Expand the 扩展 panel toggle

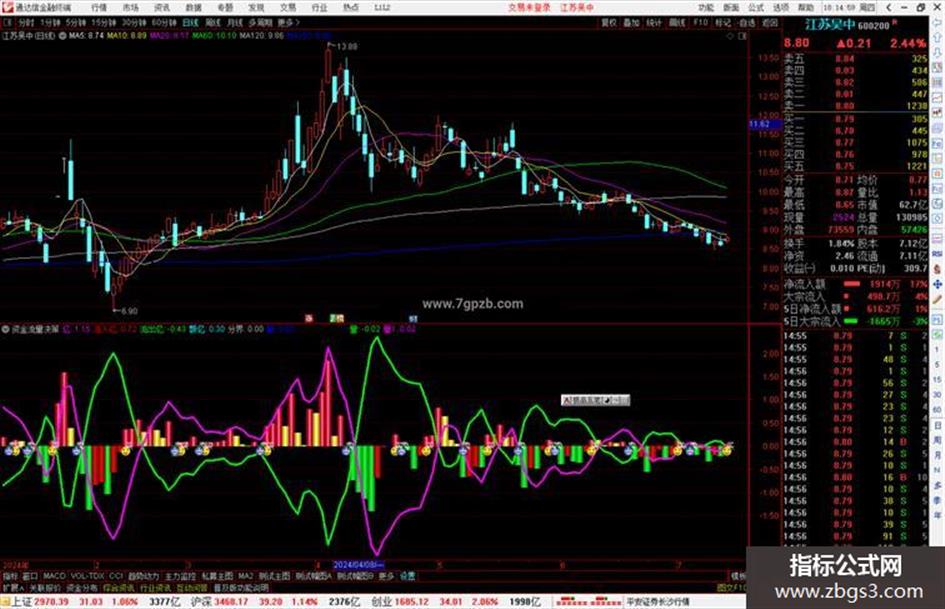point(13,587)
